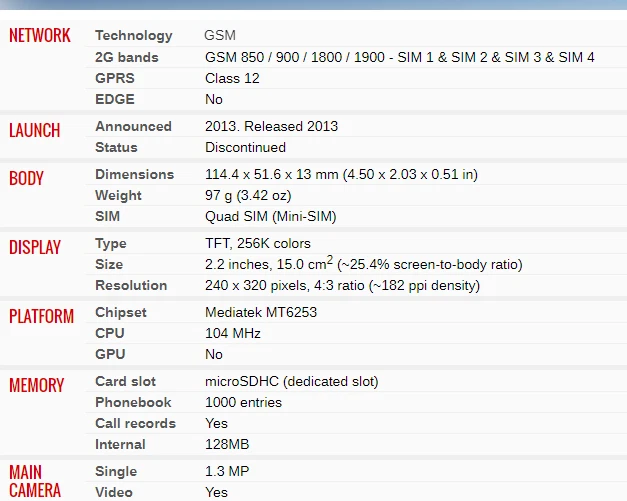
Task: Open the CPU glossary link
Action: point(109,333)
